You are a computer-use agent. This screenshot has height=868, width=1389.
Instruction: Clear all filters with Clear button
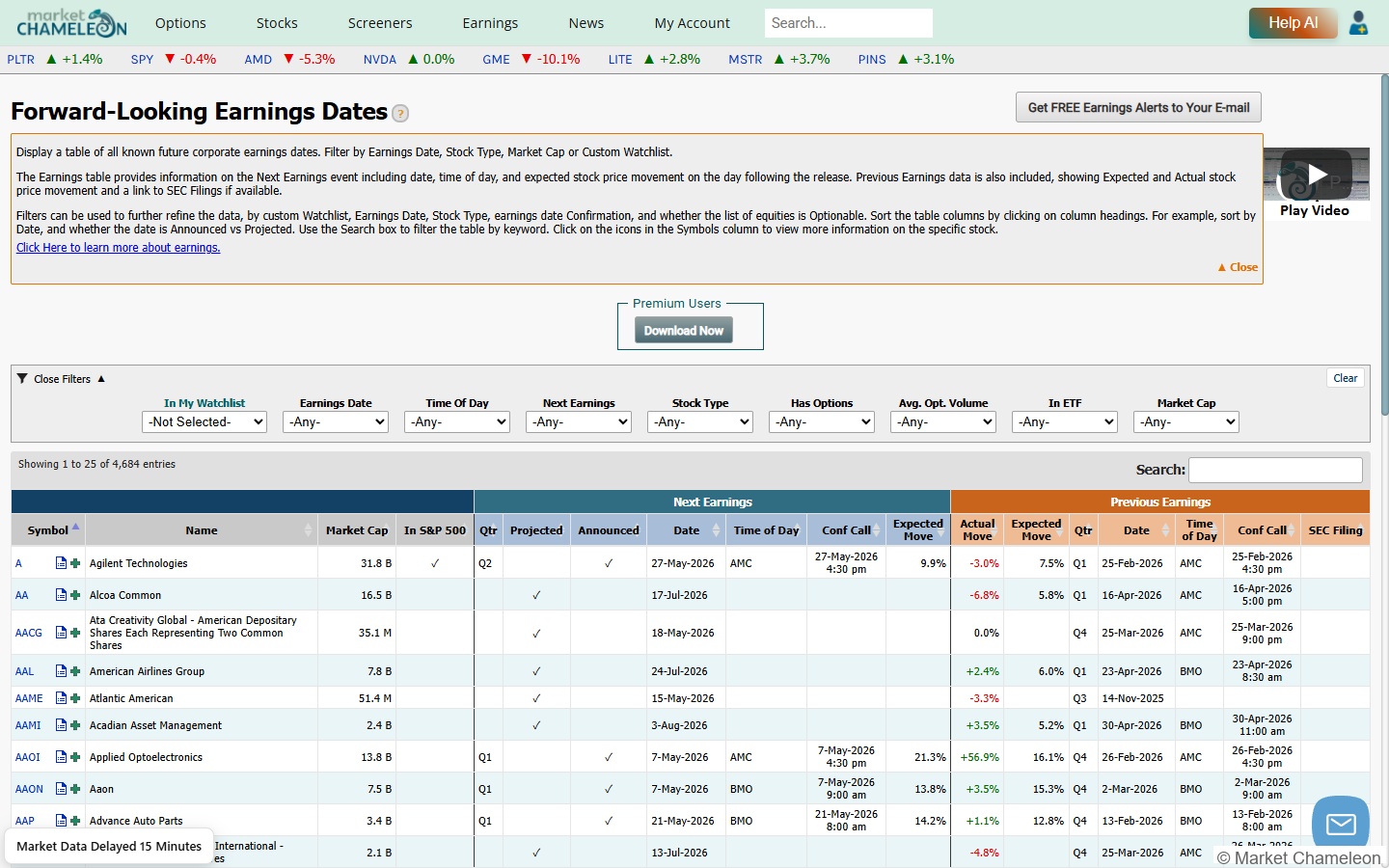[x=1346, y=378]
